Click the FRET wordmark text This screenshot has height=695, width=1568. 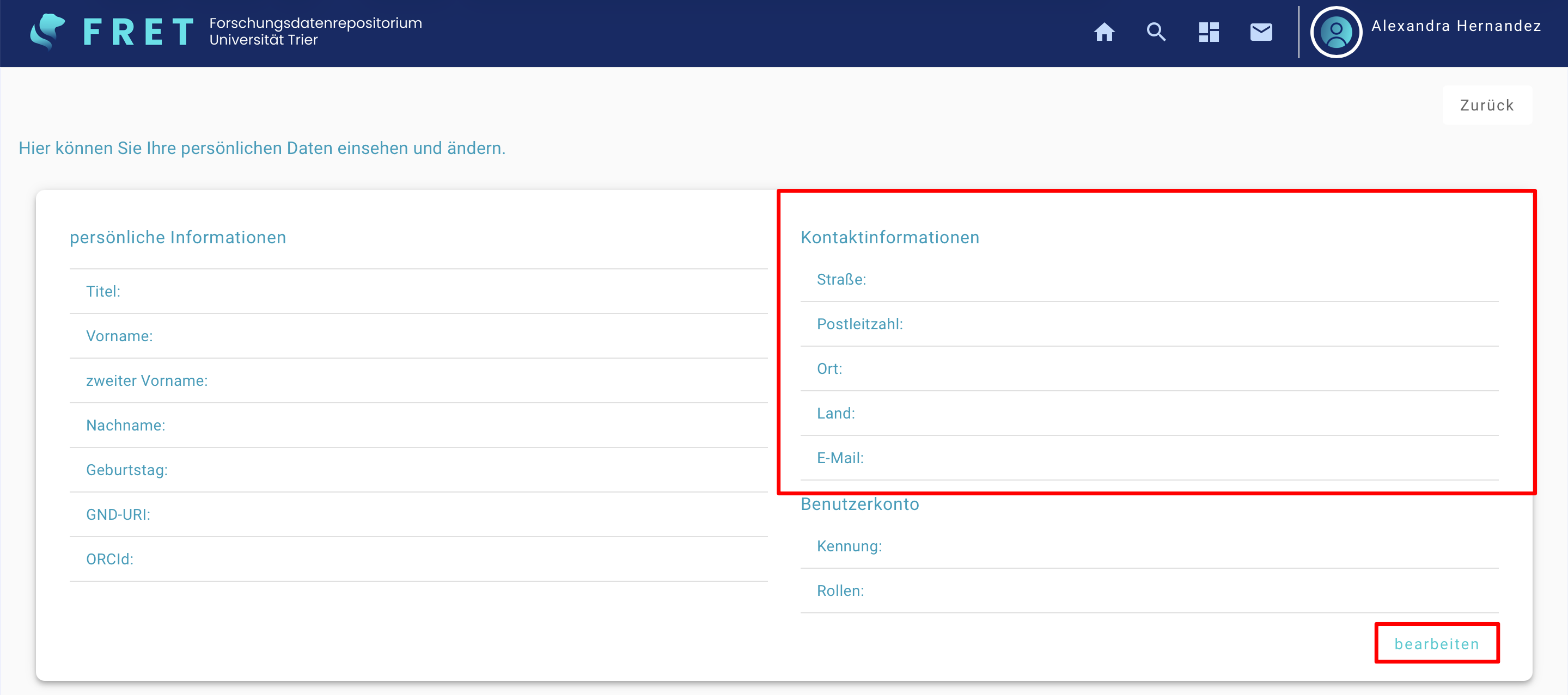(x=138, y=32)
